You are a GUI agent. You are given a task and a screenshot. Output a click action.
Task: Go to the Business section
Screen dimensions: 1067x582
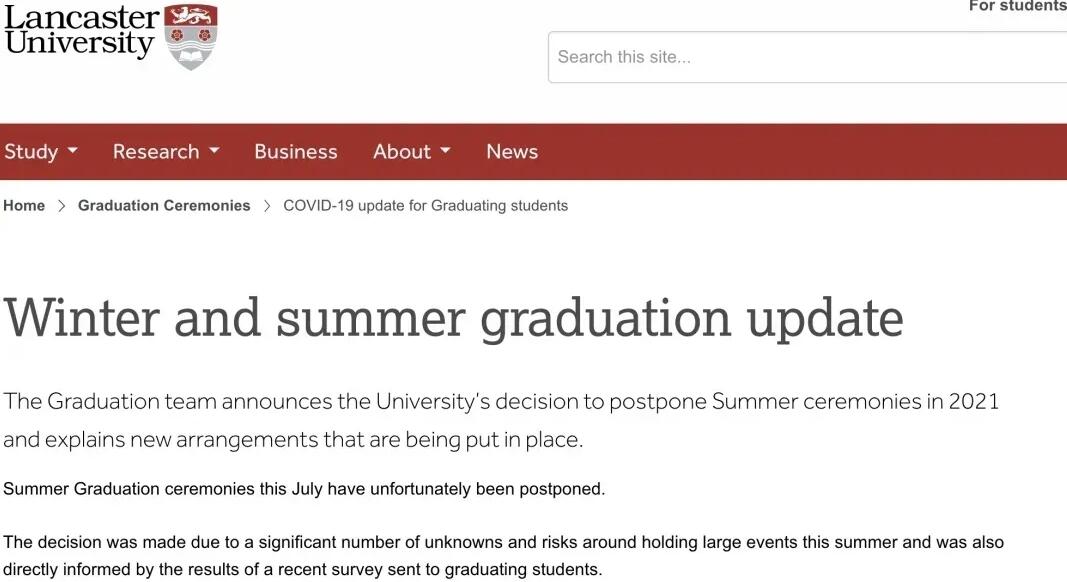point(295,152)
